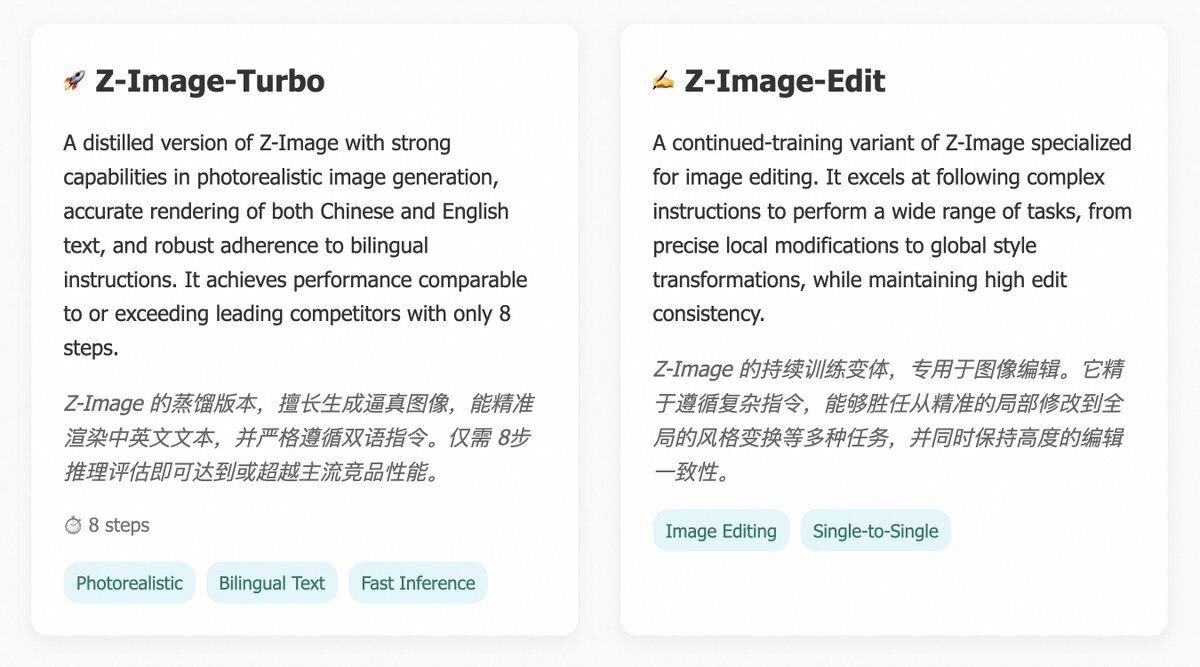Select the Z-Image-Turbo card title
Screen dimensions: 1200x667
click(x=209, y=81)
